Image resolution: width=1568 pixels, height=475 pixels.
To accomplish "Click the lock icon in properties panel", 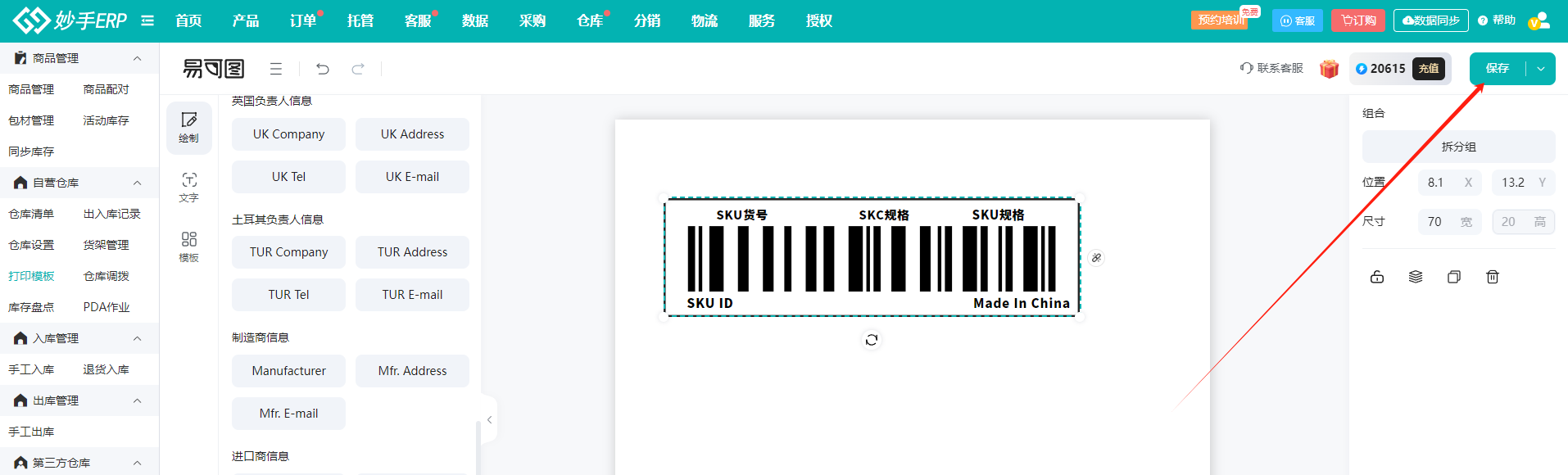I will coord(1377,277).
